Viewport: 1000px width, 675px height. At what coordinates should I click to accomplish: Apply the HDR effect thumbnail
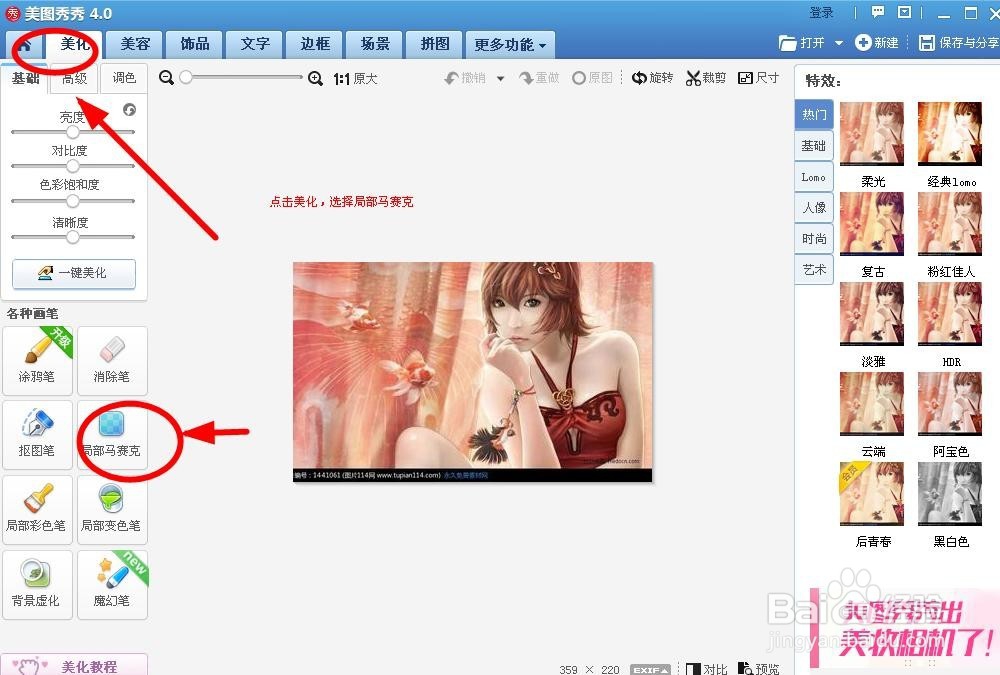pos(950,315)
